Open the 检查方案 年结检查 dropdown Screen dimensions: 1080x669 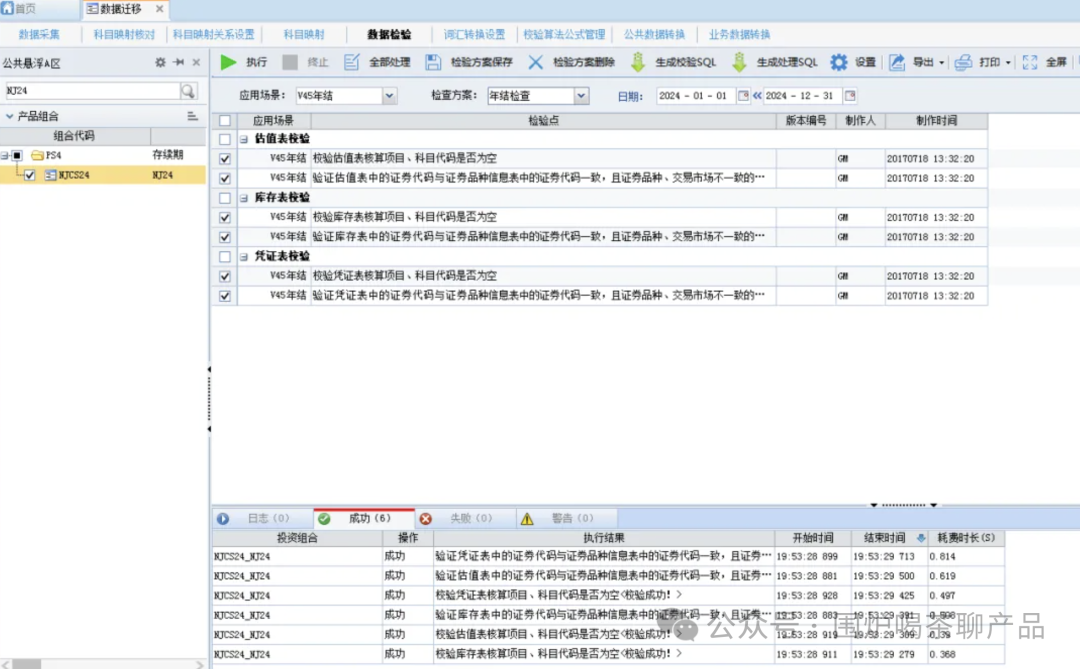581,96
